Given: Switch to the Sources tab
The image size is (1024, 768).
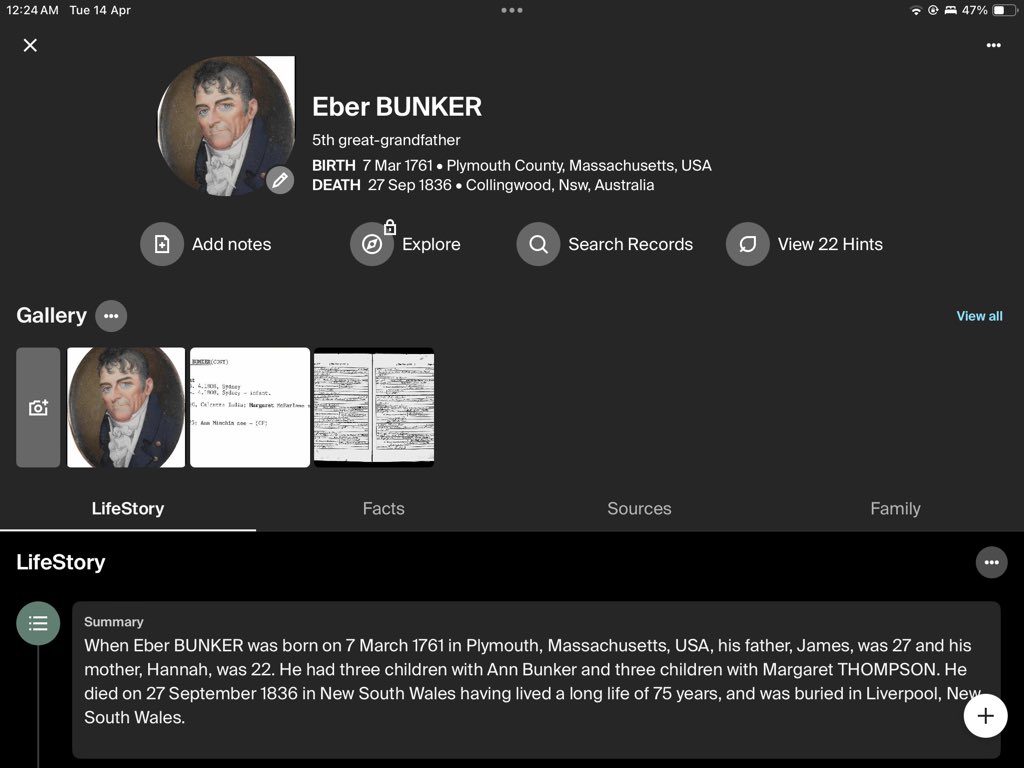Looking at the screenshot, I should coord(639,509).
